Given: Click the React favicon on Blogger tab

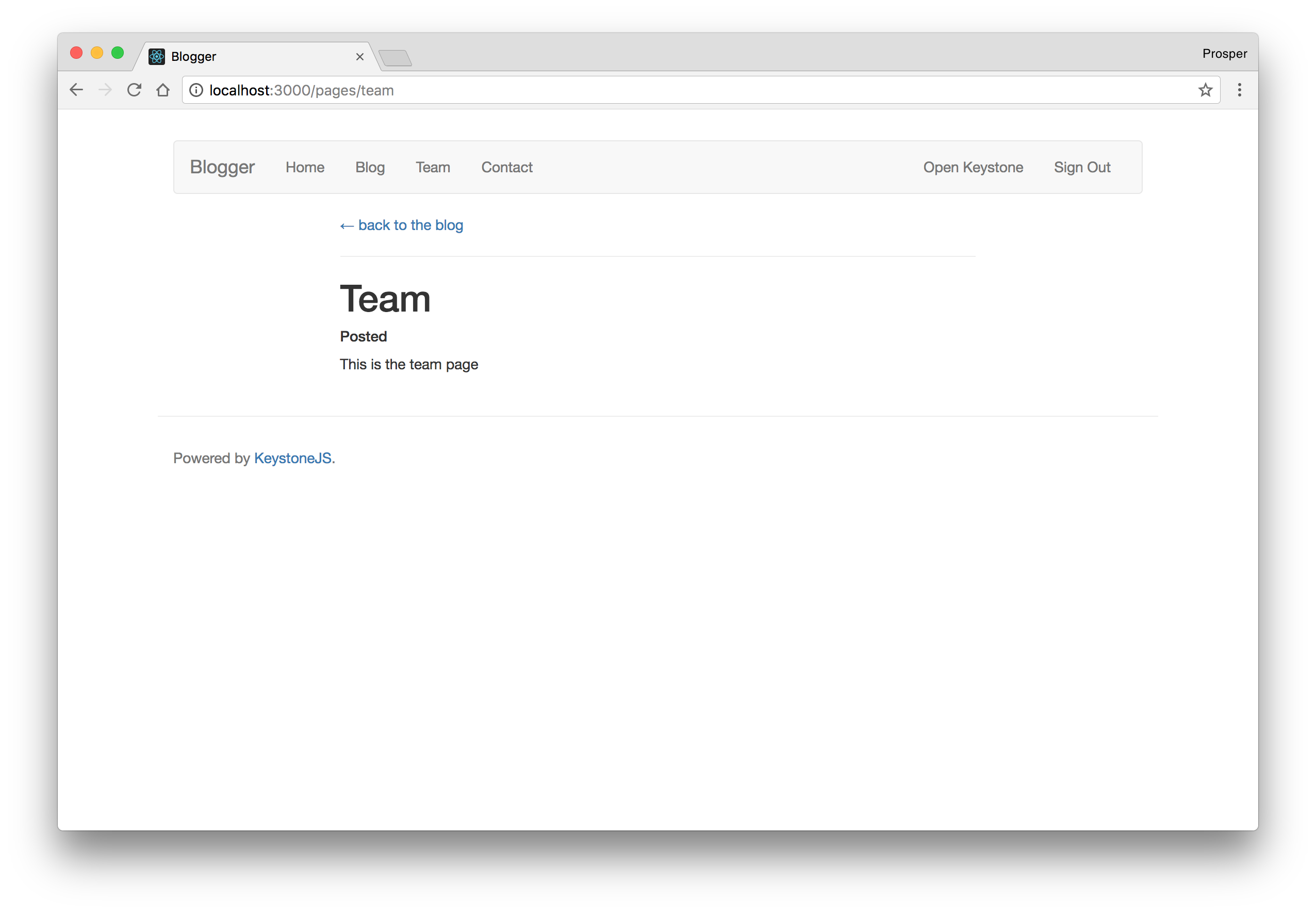Looking at the screenshot, I should click(157, 57).
